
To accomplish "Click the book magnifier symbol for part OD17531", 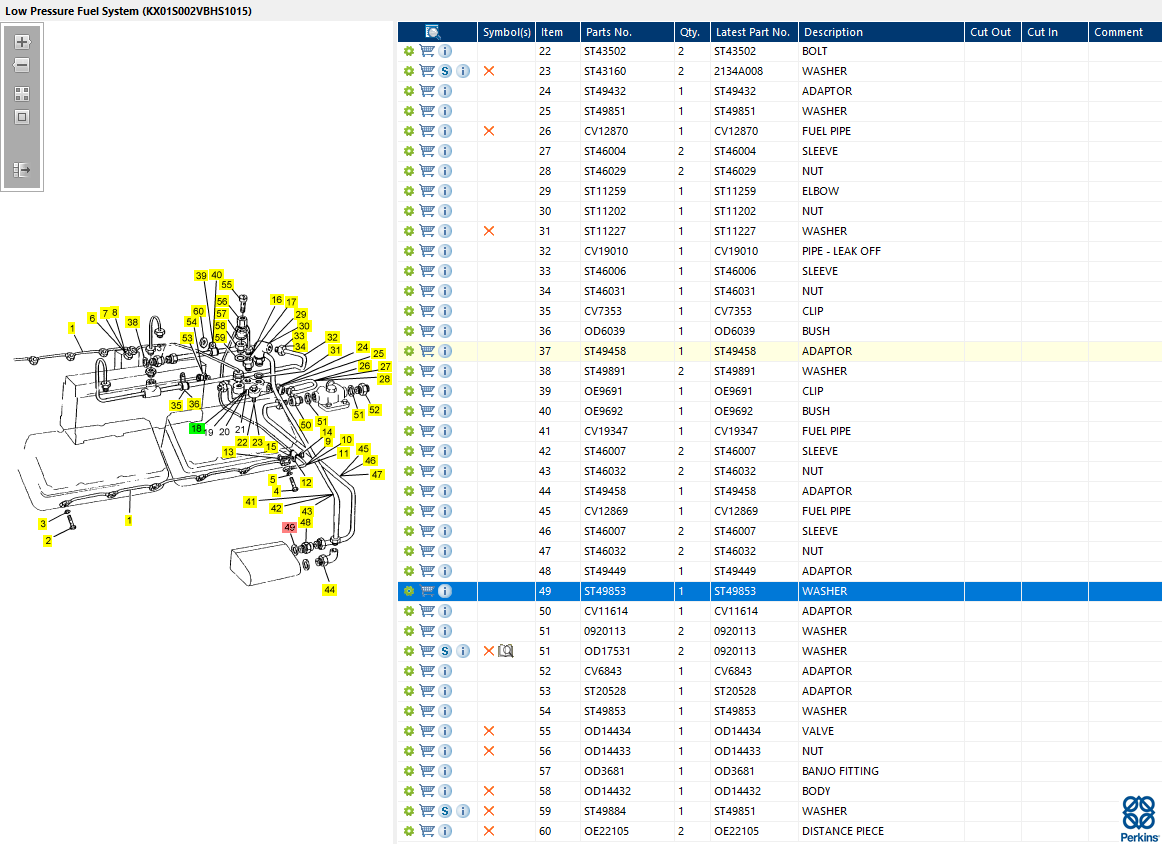I will [x=506, y=651].
